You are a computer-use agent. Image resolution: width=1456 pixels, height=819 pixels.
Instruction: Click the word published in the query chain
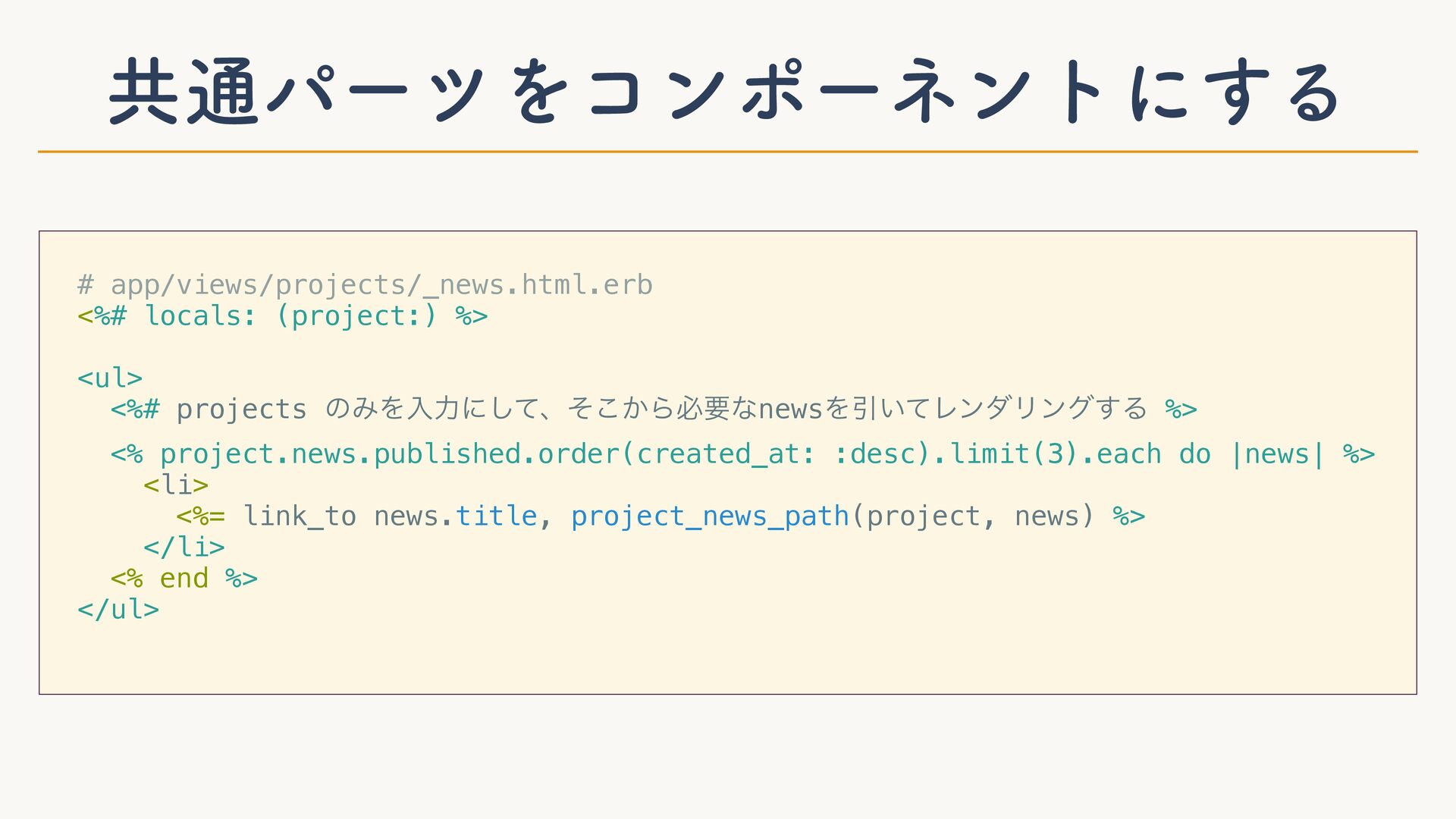[x=447, y=453]
